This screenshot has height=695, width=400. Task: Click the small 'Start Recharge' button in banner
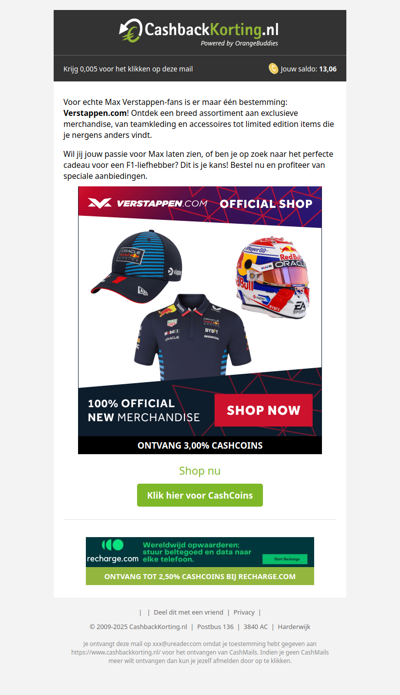point(287,559)
